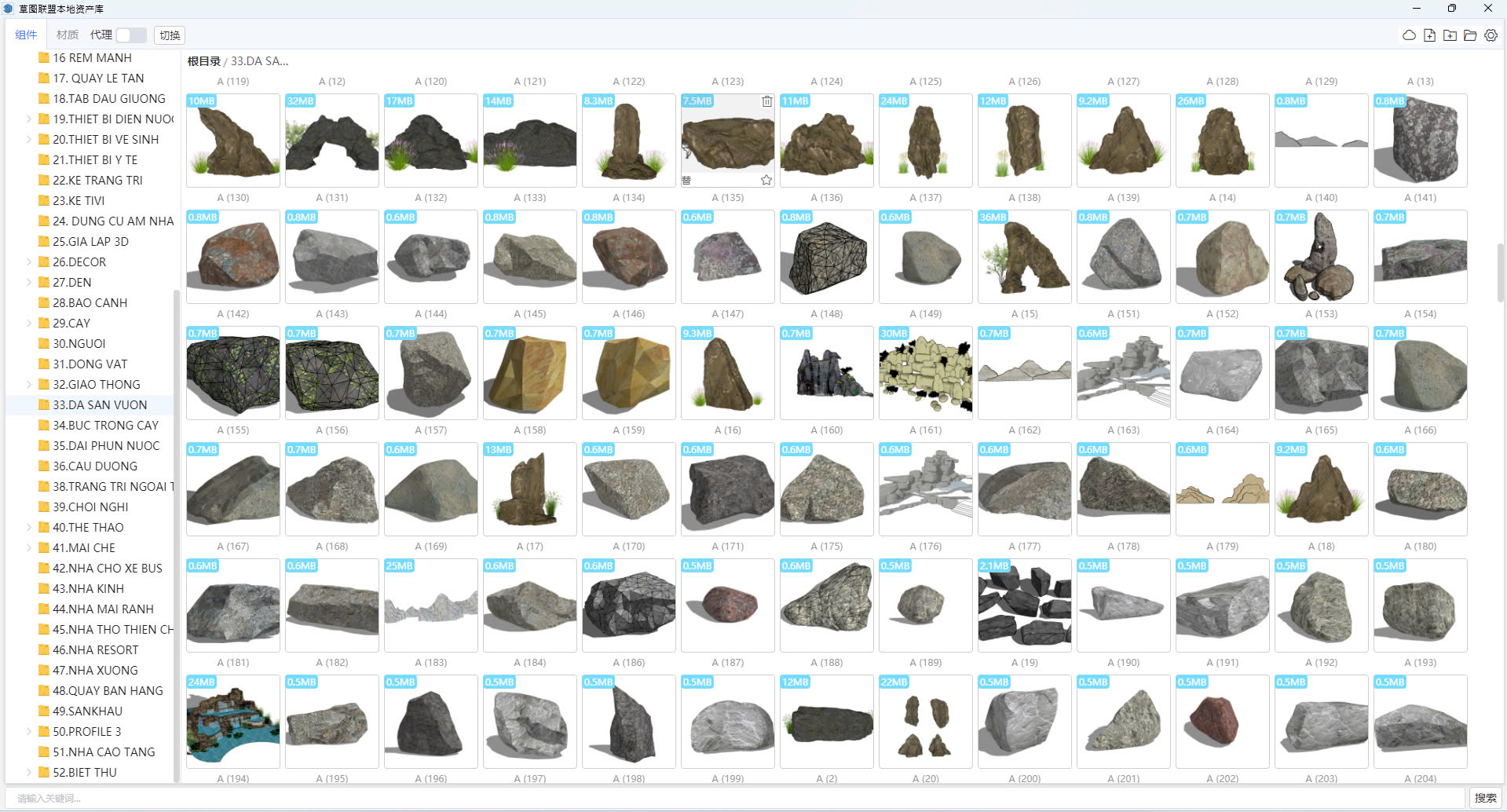Expand the 19.THIET BI DIEN NUOC folder
The height and width of the screenshot is (812, 1507).
(x=29, y=119)
